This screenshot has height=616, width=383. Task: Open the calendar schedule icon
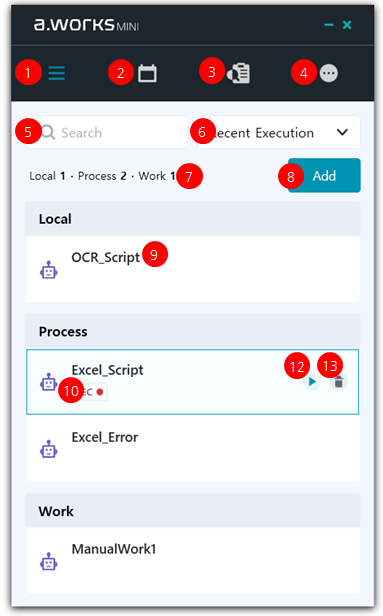pyautogui.click(x=147, y=73)
